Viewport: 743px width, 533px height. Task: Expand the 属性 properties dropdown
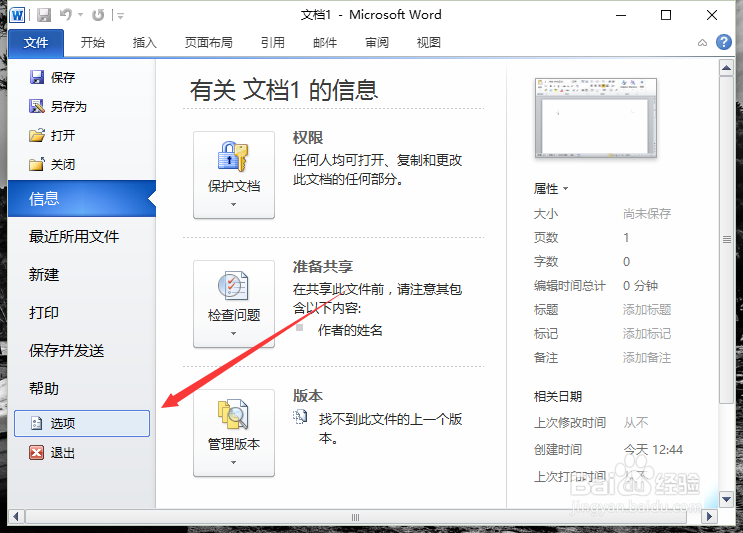click(x=551, y=189)
